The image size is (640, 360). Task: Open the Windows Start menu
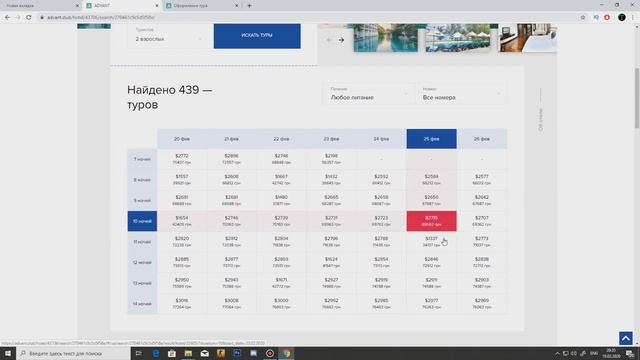[x=8, y=353]
